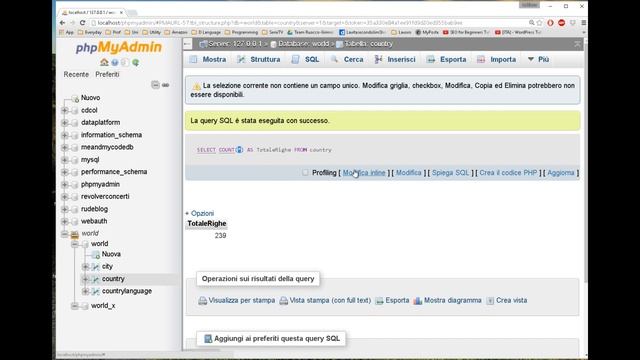The image size is (640, 360).
Task: Click the result value 239
Action: 220,236
